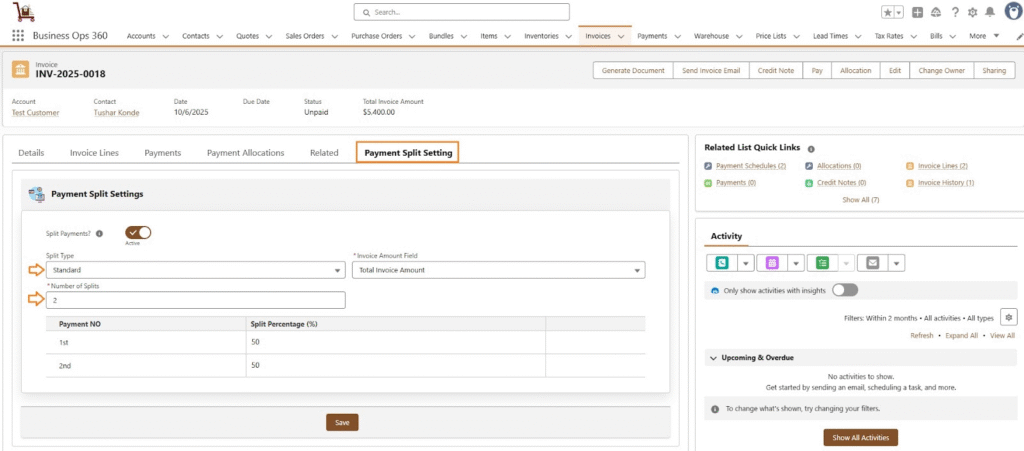Open the Setup gear icon
The image size is (1024, 451).
[971, 12]
